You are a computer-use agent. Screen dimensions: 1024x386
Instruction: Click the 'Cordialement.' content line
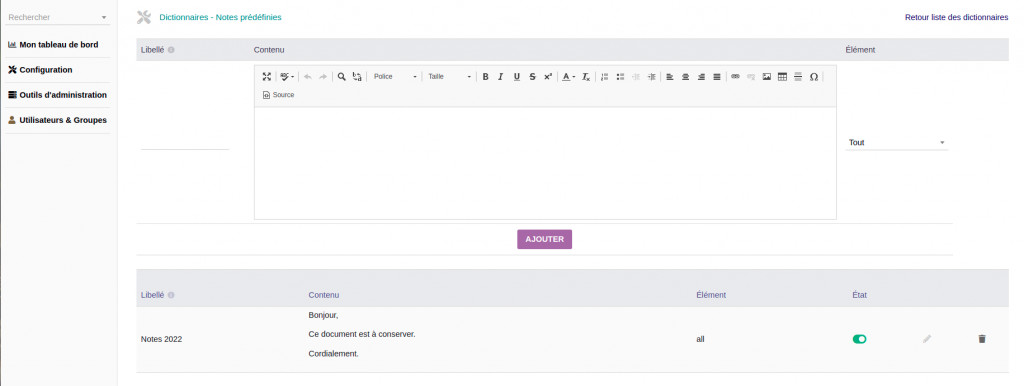(334, 354)
